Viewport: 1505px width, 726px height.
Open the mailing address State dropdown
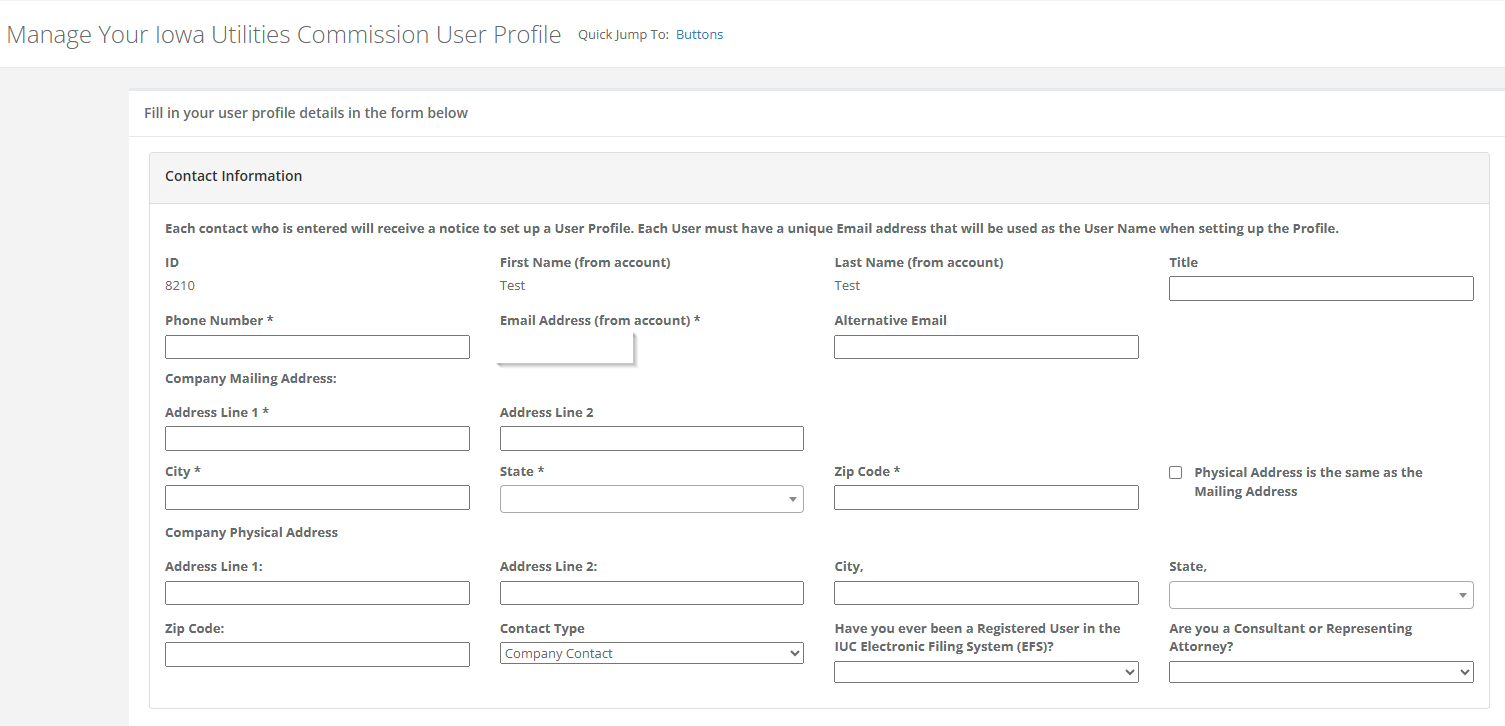(x=651, y=498)
